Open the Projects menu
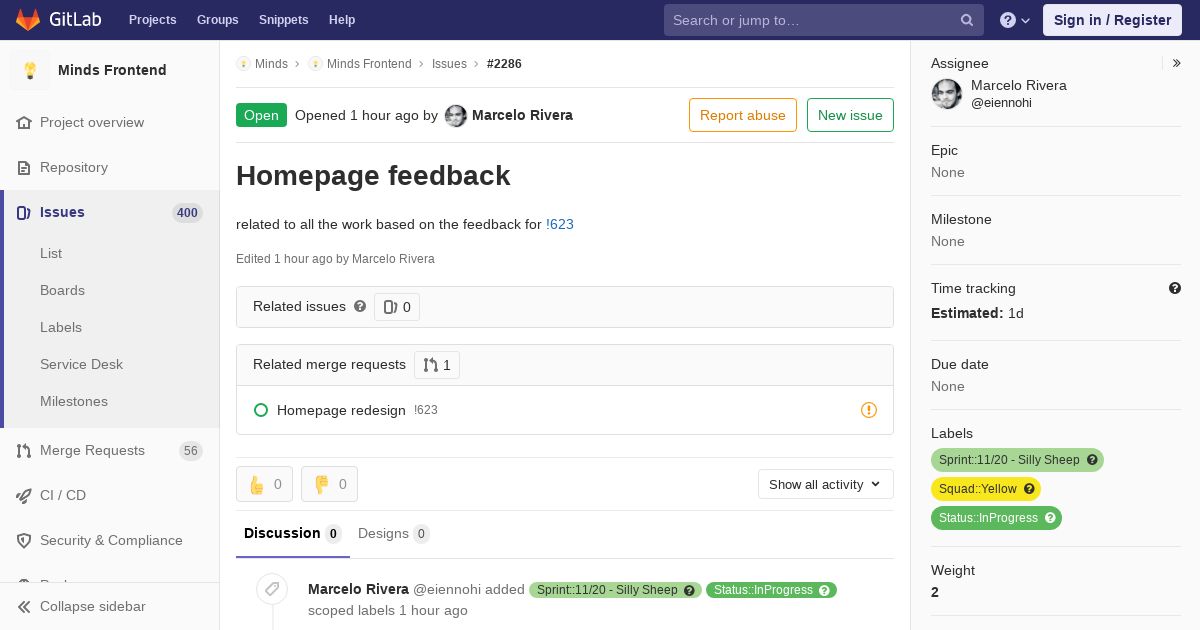The image size is (1200, 630). (x=153, y=20)
